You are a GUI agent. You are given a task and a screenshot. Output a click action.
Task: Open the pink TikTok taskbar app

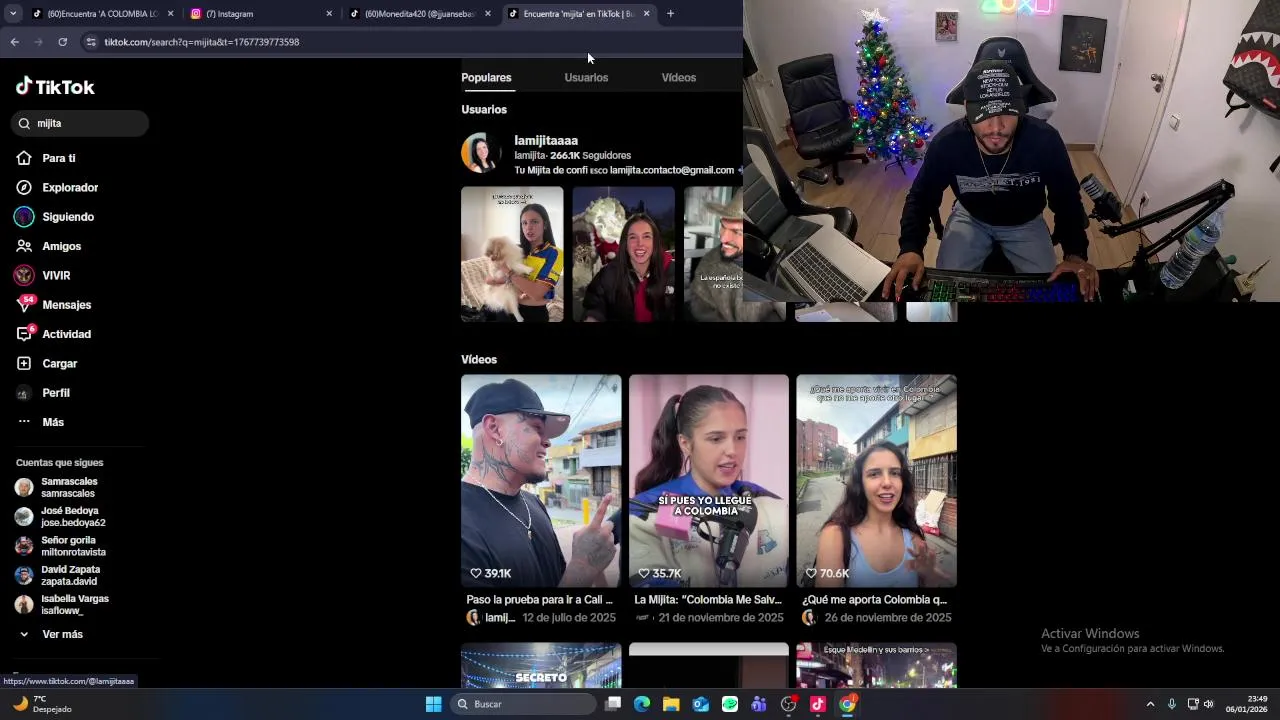[x=818, y=704]
